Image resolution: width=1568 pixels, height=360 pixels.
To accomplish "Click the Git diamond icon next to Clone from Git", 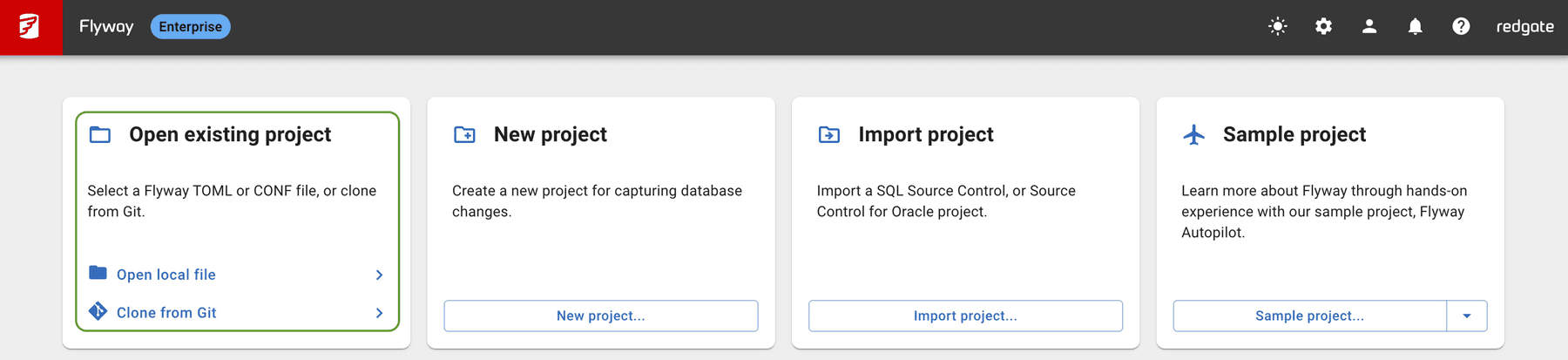I will point(98,311).
